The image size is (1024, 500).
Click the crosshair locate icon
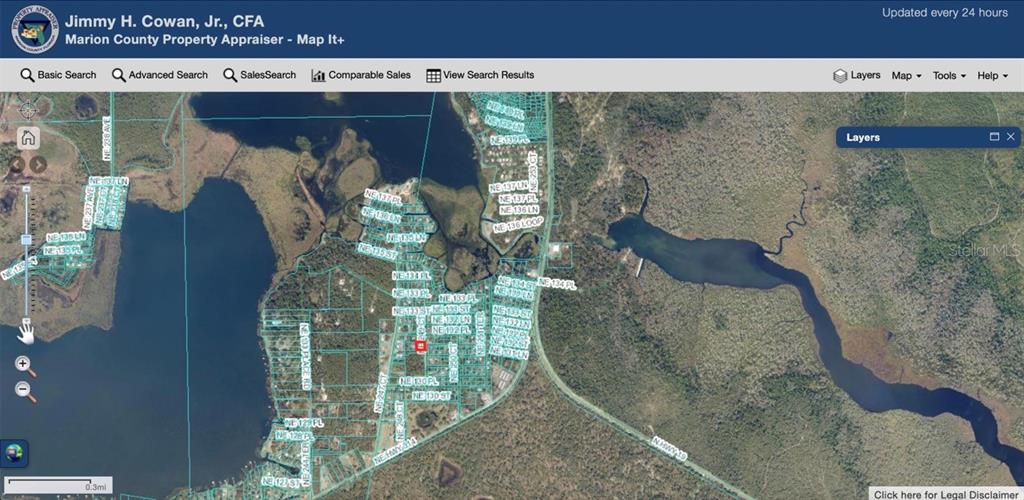(x=28, y=109)
